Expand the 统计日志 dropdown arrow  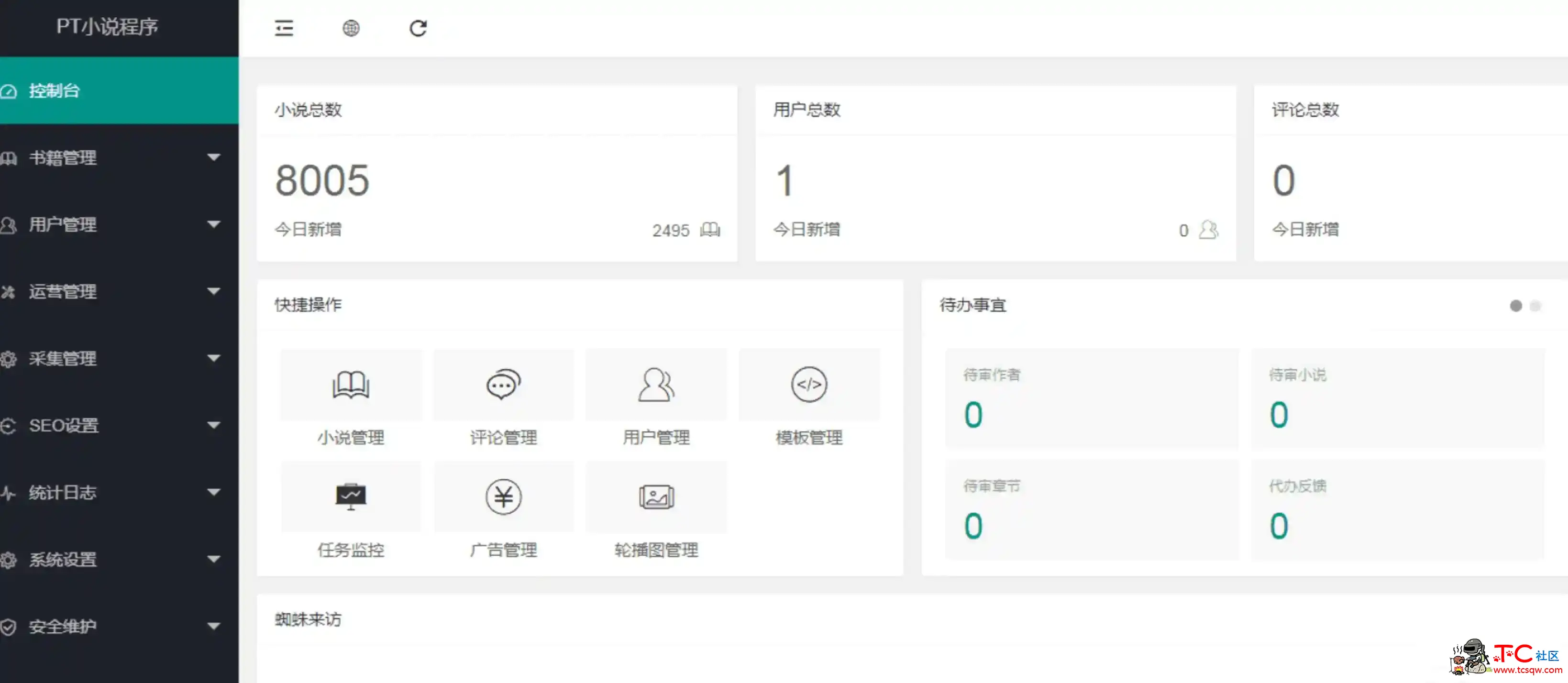pyautogui.click(x=213, y=493)
